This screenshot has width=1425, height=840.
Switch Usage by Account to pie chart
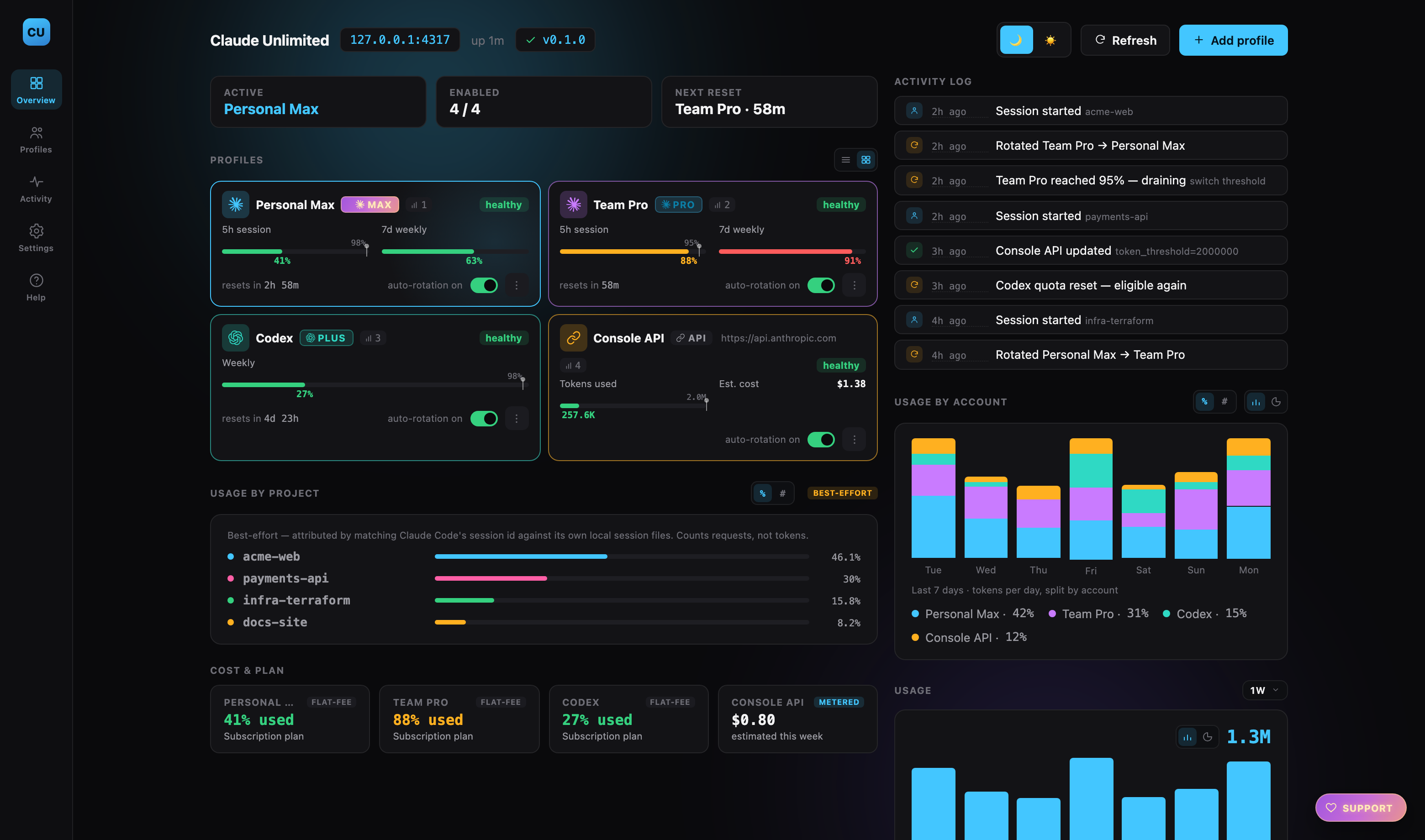1276,402
